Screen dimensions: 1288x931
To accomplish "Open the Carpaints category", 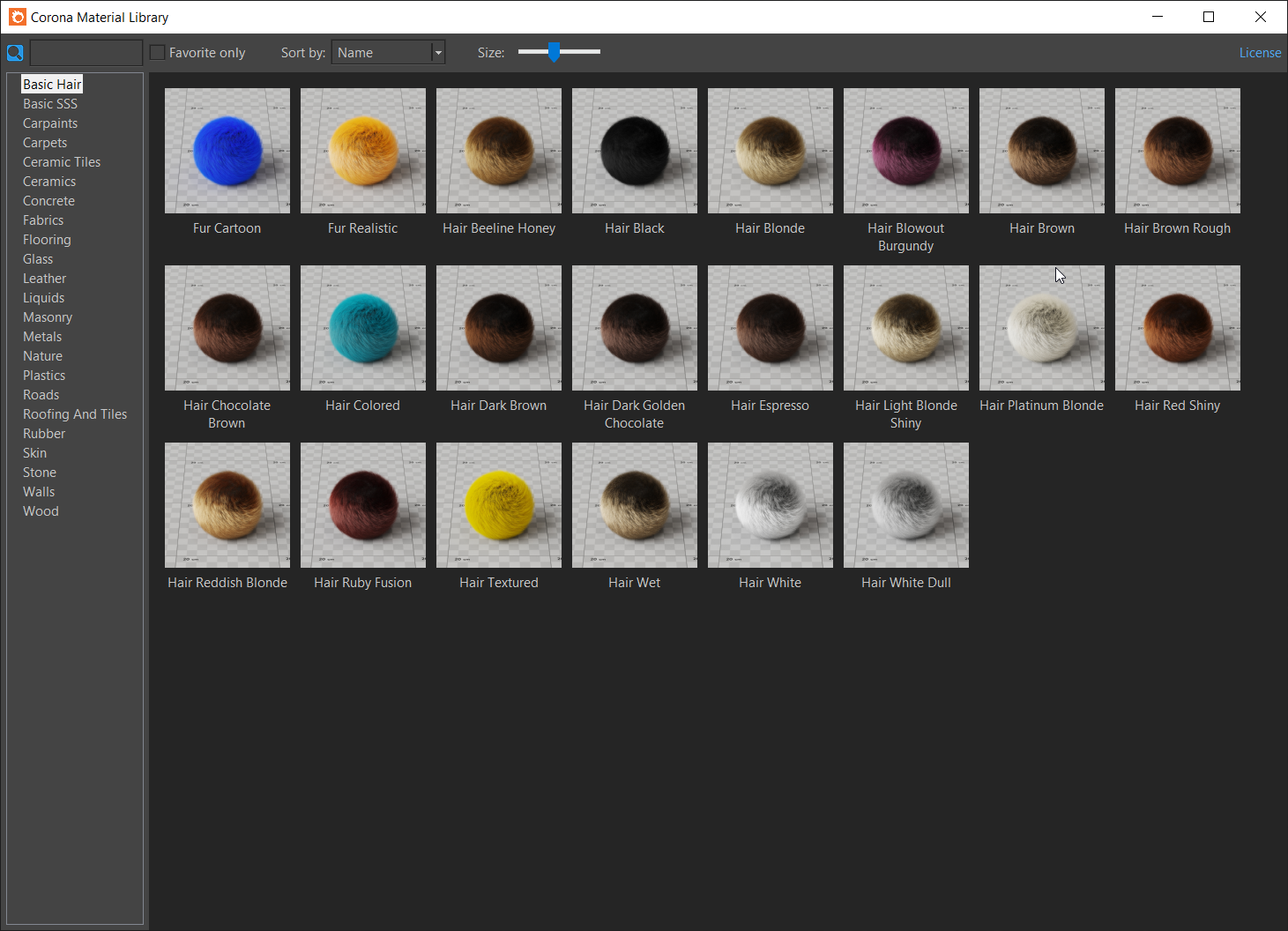I will pyautogui.click(x=50, y=123).
